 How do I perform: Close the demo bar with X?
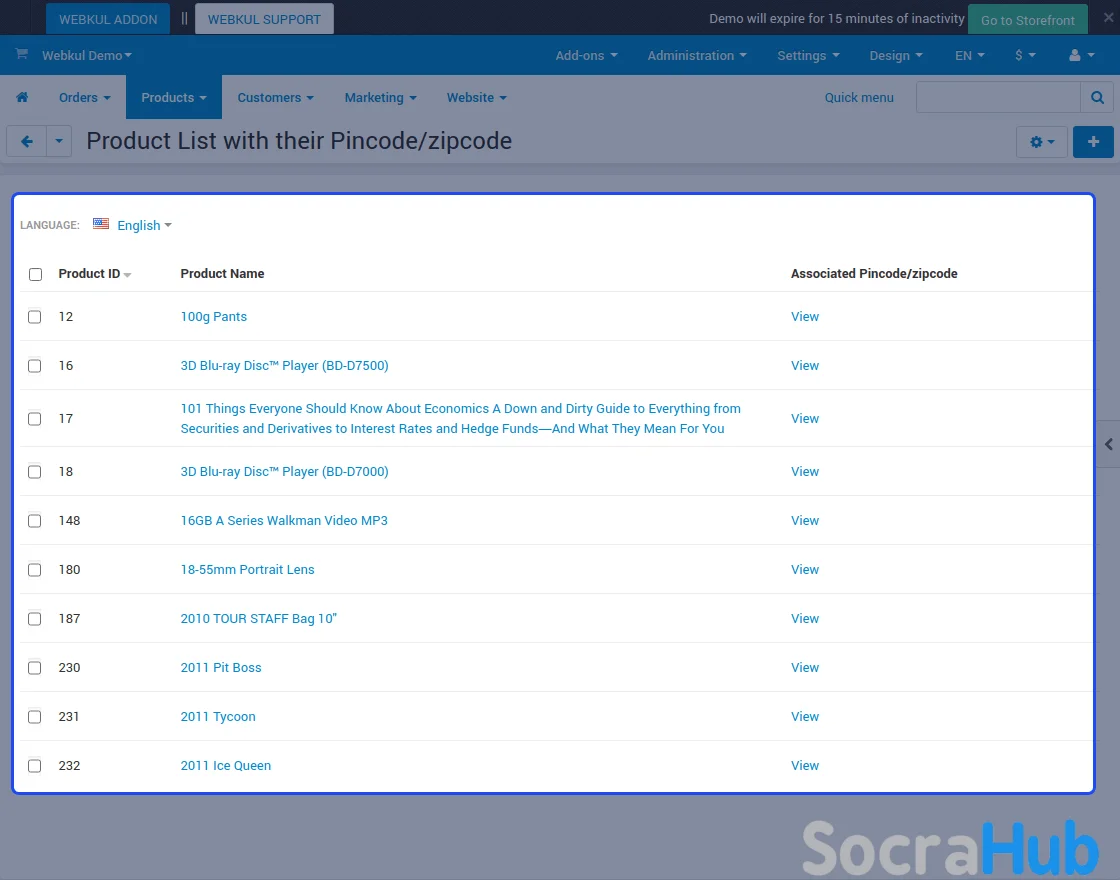pyautogui.click(x=1108, y=18)
